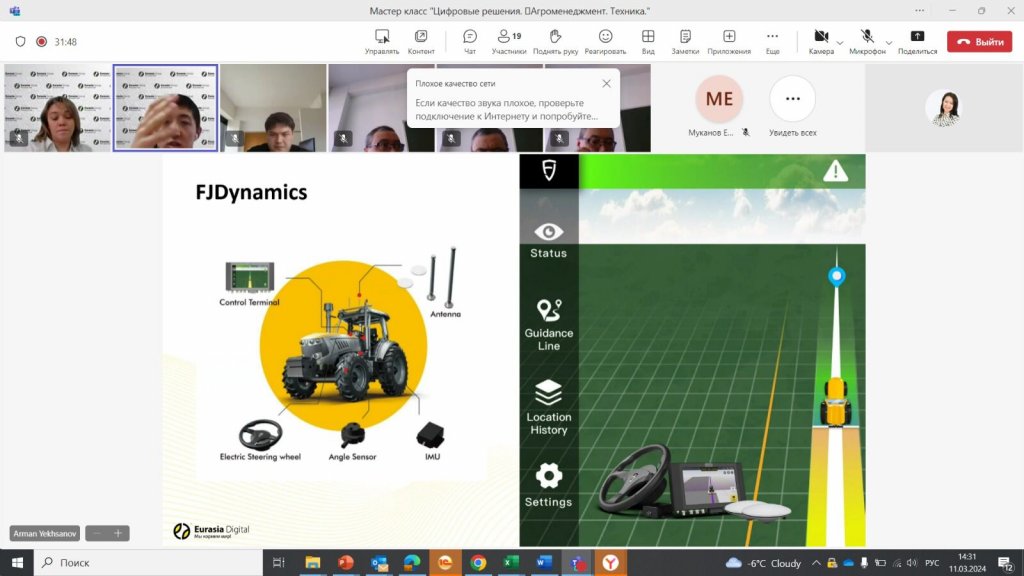Show the Participants (Участники) list
Screen dimensions: 1024x576
[x=509, y=41]
